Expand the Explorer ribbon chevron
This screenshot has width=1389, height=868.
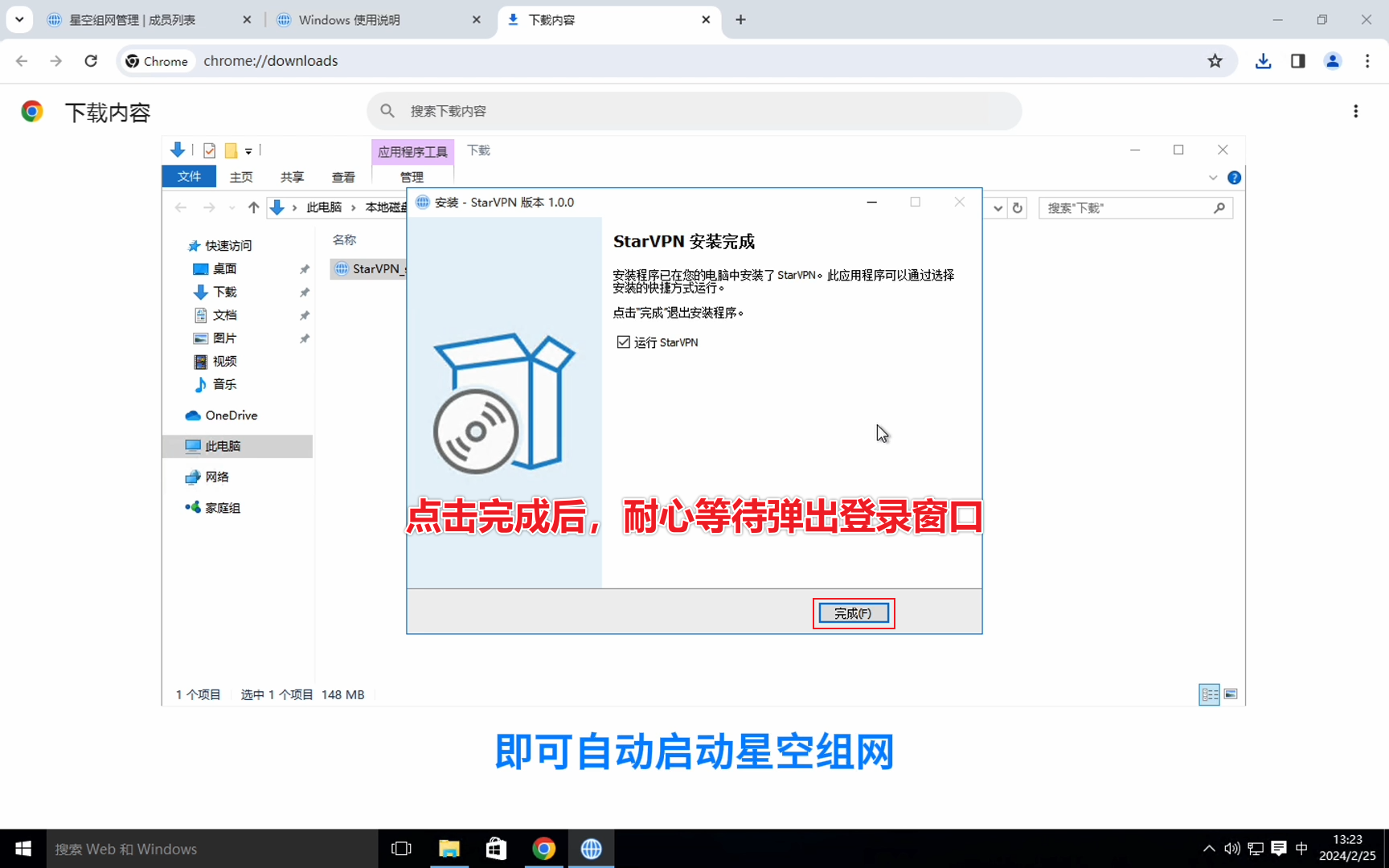point(1213,178)
